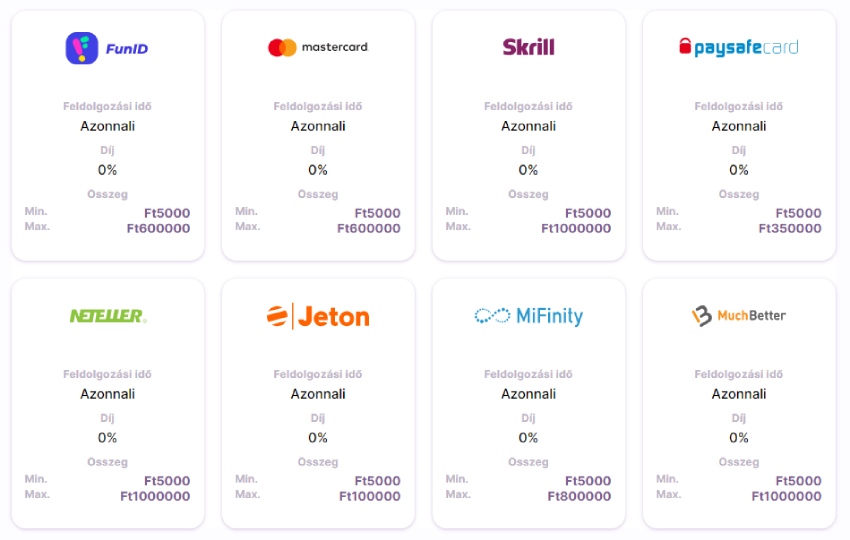Click the MuchBetter logo
The height and width of the screenshot is (540, 850).
738,316
